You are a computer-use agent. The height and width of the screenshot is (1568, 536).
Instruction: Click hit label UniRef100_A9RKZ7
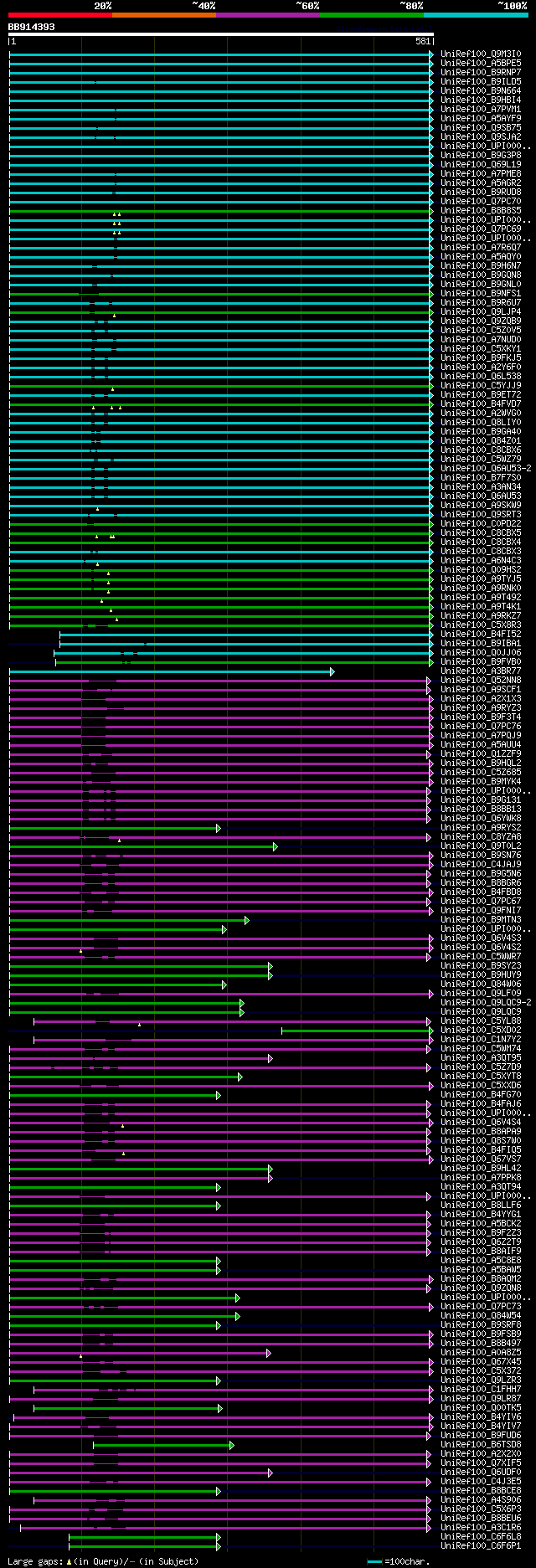(481, 616)
